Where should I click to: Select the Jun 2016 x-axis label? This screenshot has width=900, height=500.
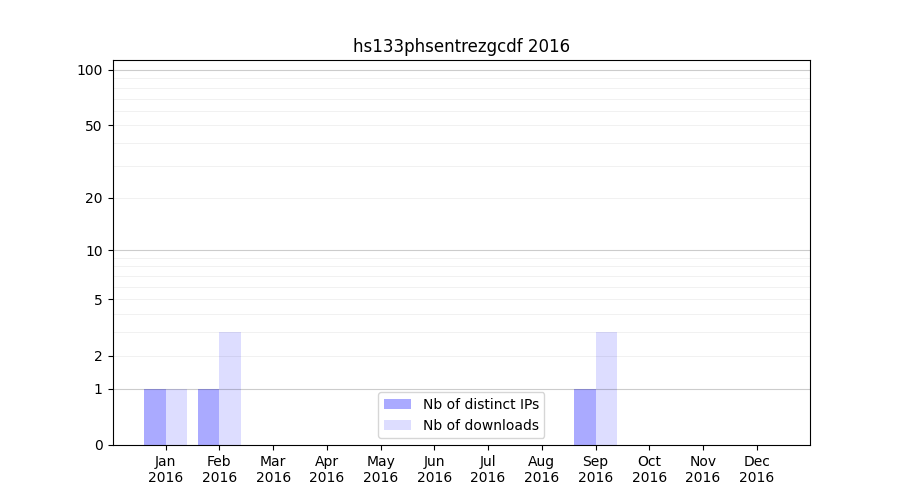434,469
